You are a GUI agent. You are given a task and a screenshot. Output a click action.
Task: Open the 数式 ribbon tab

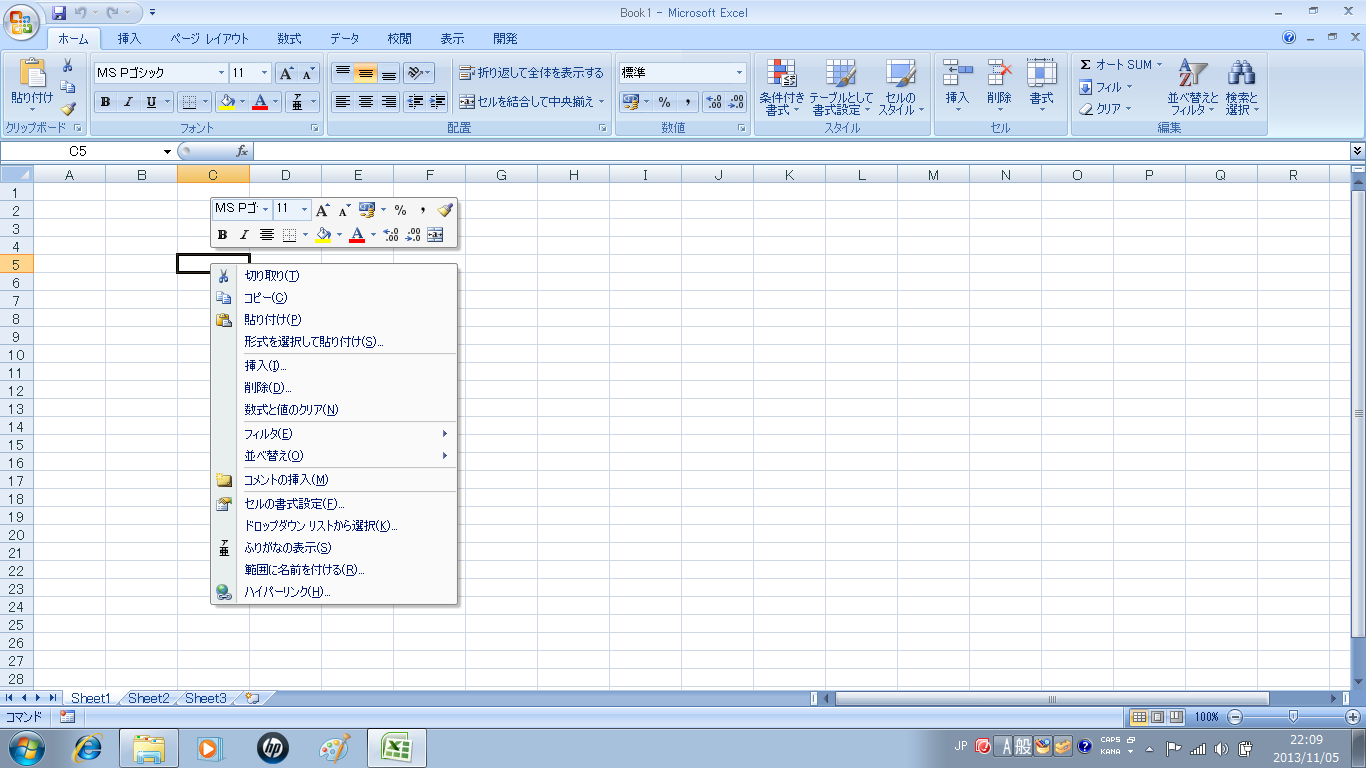tap(289, 39)
